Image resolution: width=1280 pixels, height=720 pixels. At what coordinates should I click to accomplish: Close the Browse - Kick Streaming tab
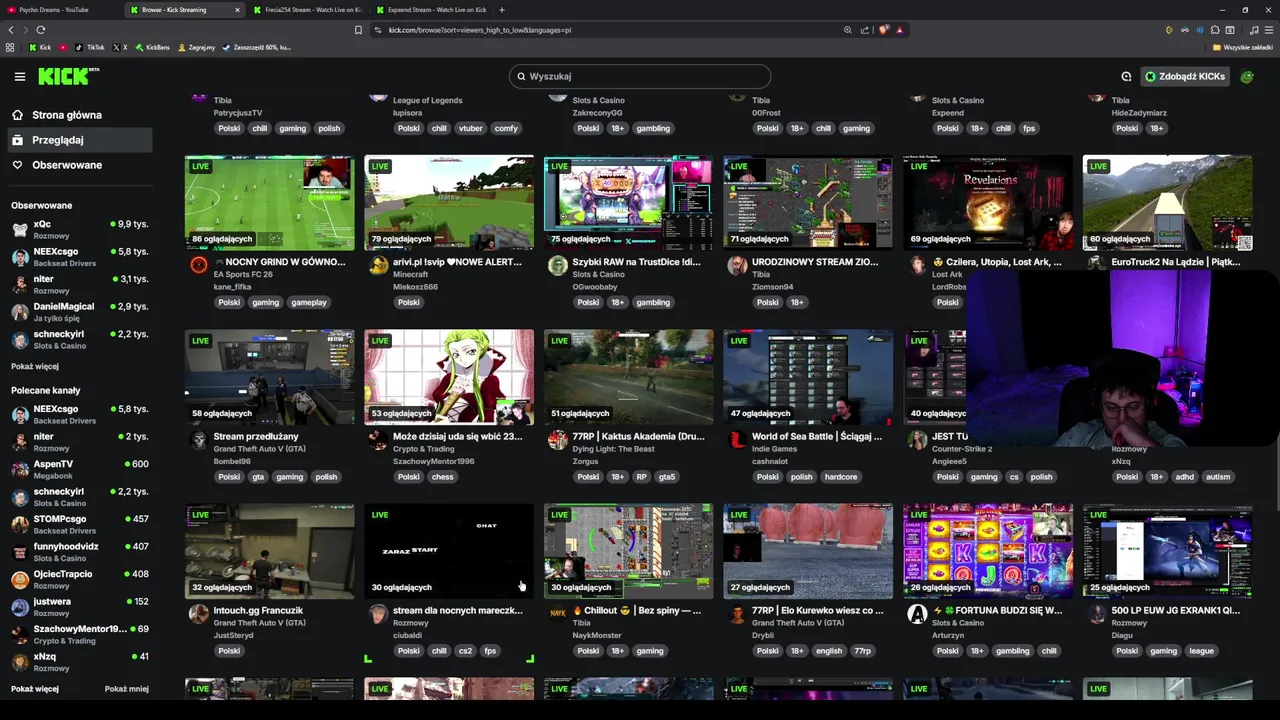(x=237, y=10)
